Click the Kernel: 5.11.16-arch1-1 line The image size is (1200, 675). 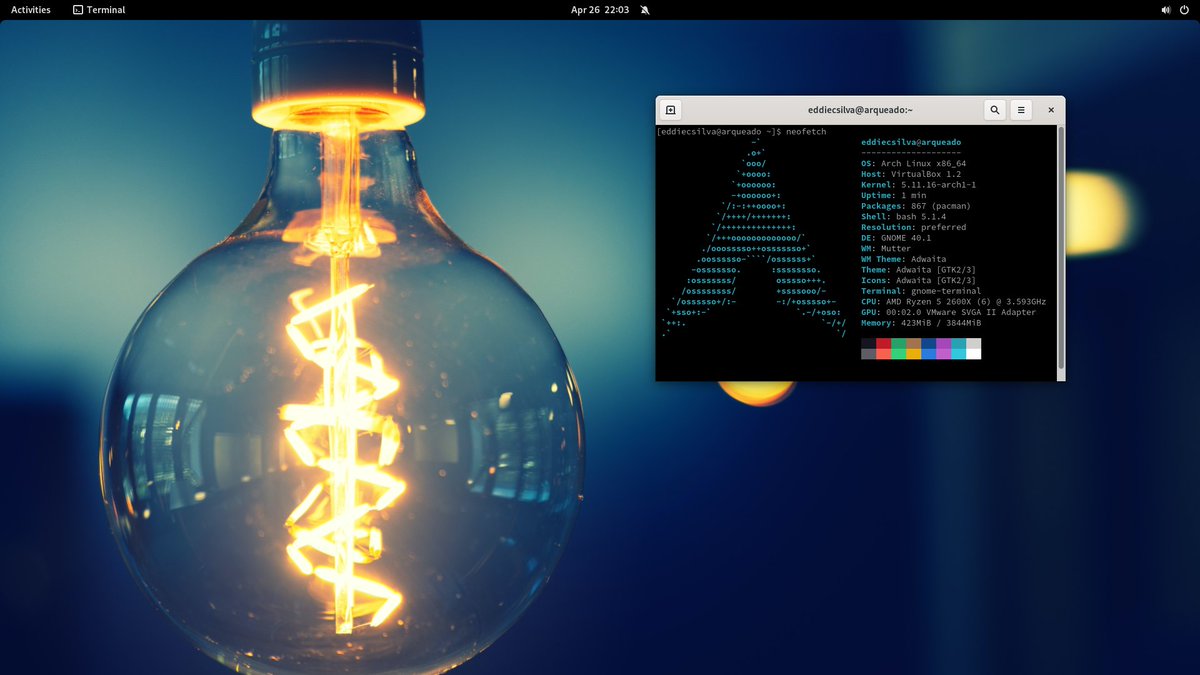click(918, 185)
